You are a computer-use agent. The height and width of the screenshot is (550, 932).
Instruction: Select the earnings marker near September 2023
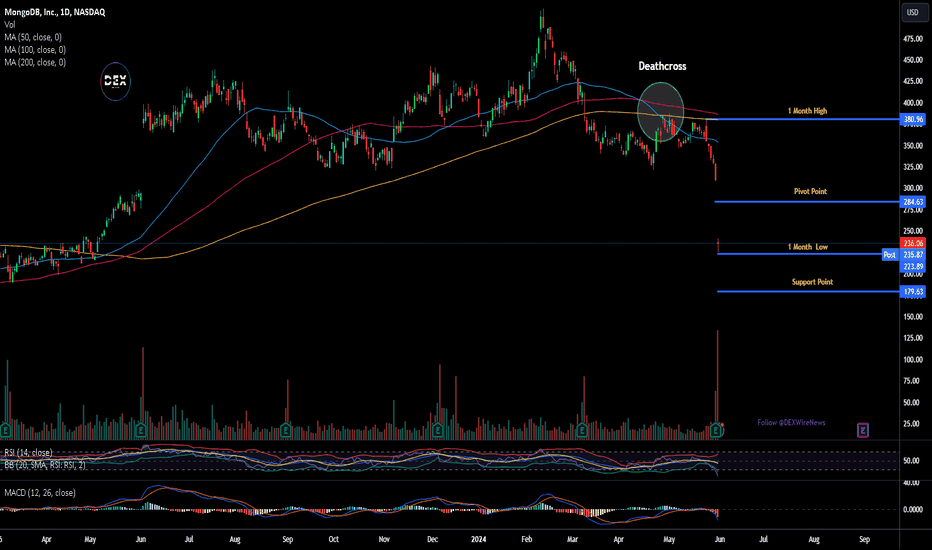286,430
